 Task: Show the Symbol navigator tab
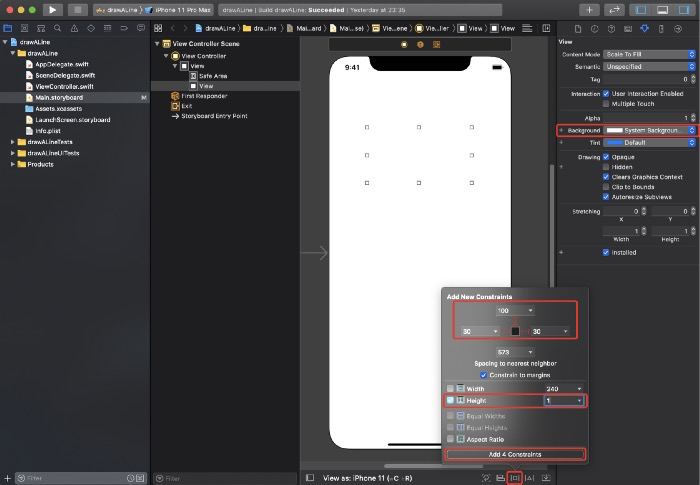[41, 28]
